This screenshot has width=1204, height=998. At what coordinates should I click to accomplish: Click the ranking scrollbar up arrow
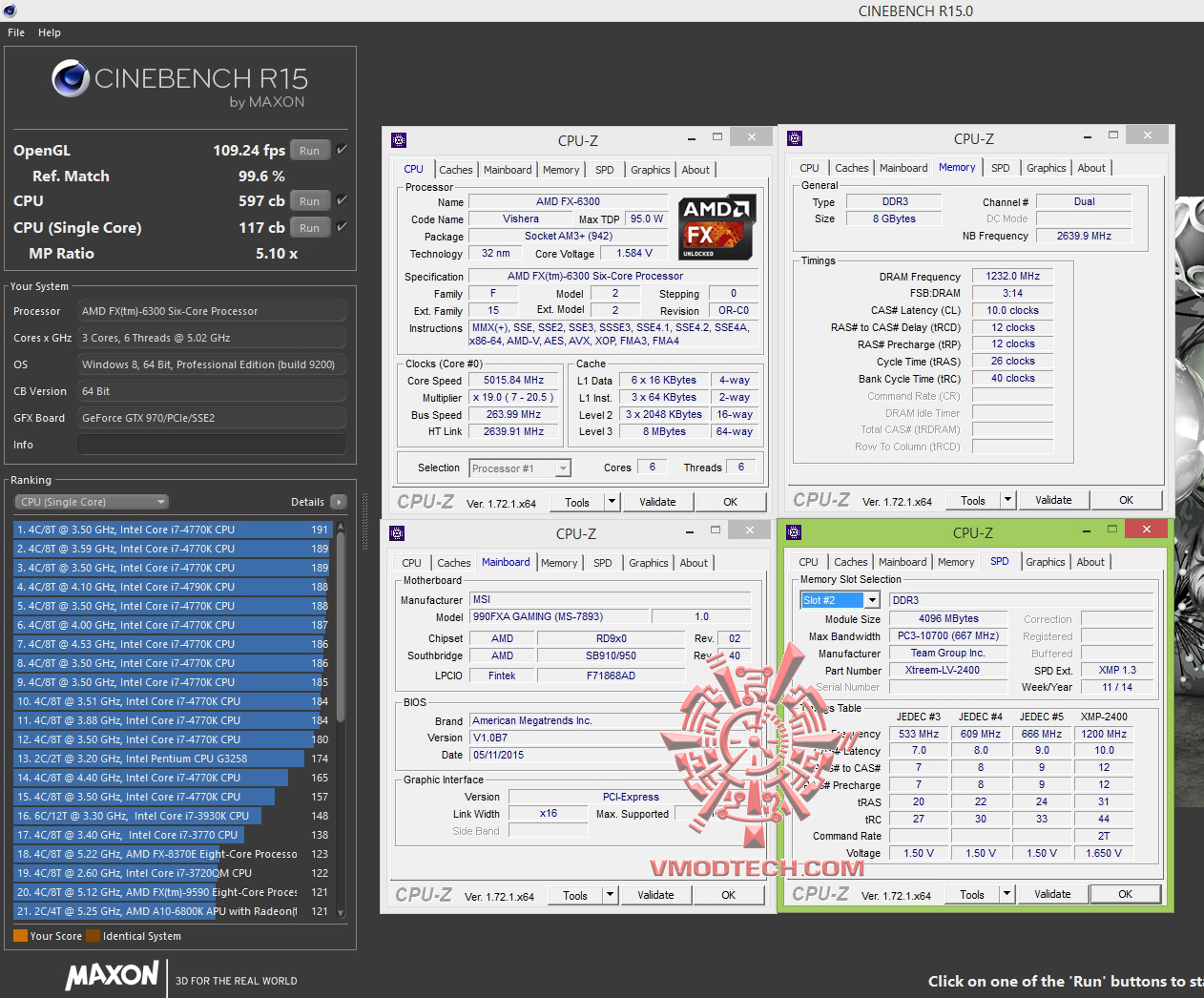pyautogui.click(x=341, y=528)
